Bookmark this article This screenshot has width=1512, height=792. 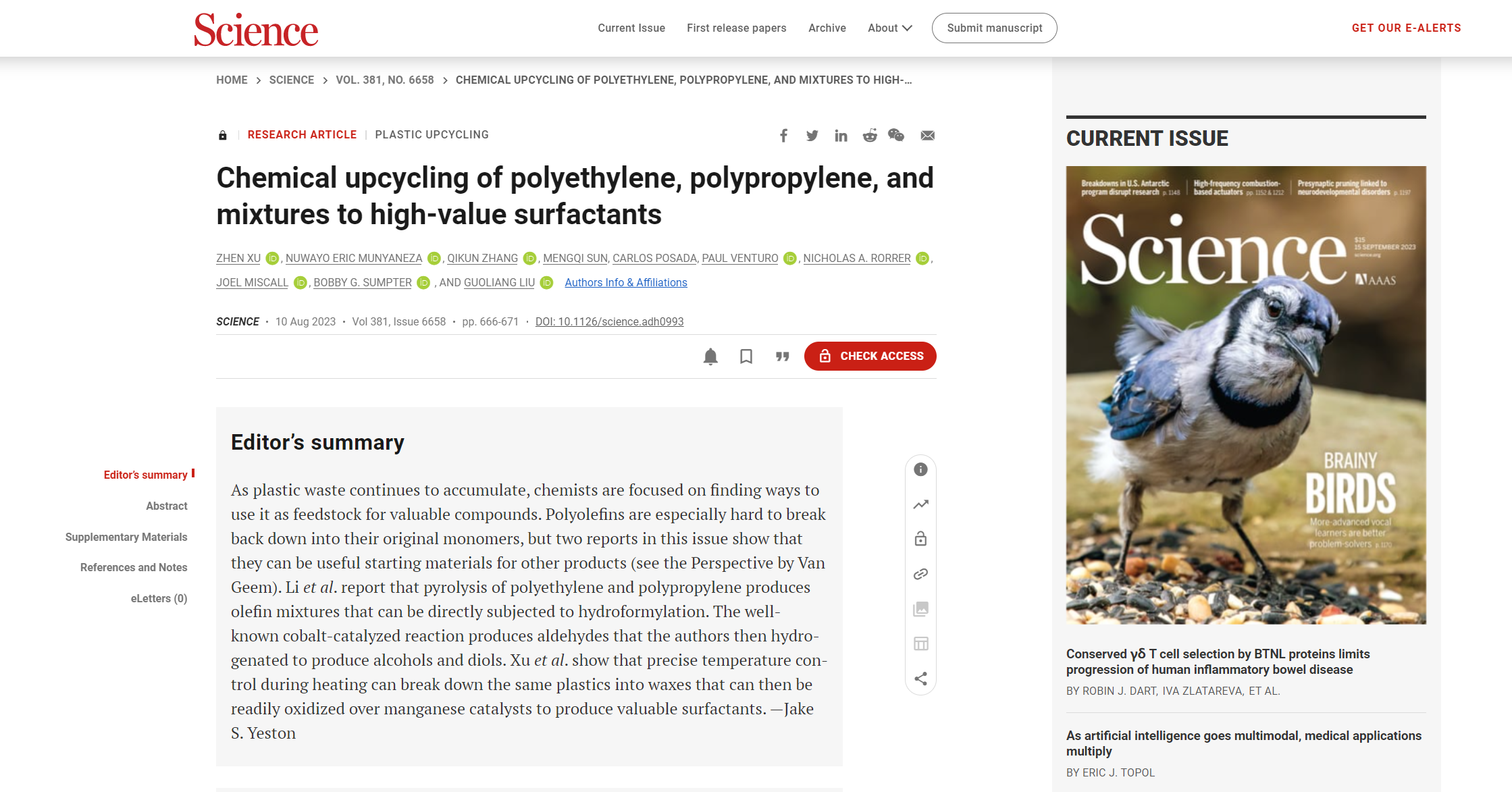coord(746,357)
